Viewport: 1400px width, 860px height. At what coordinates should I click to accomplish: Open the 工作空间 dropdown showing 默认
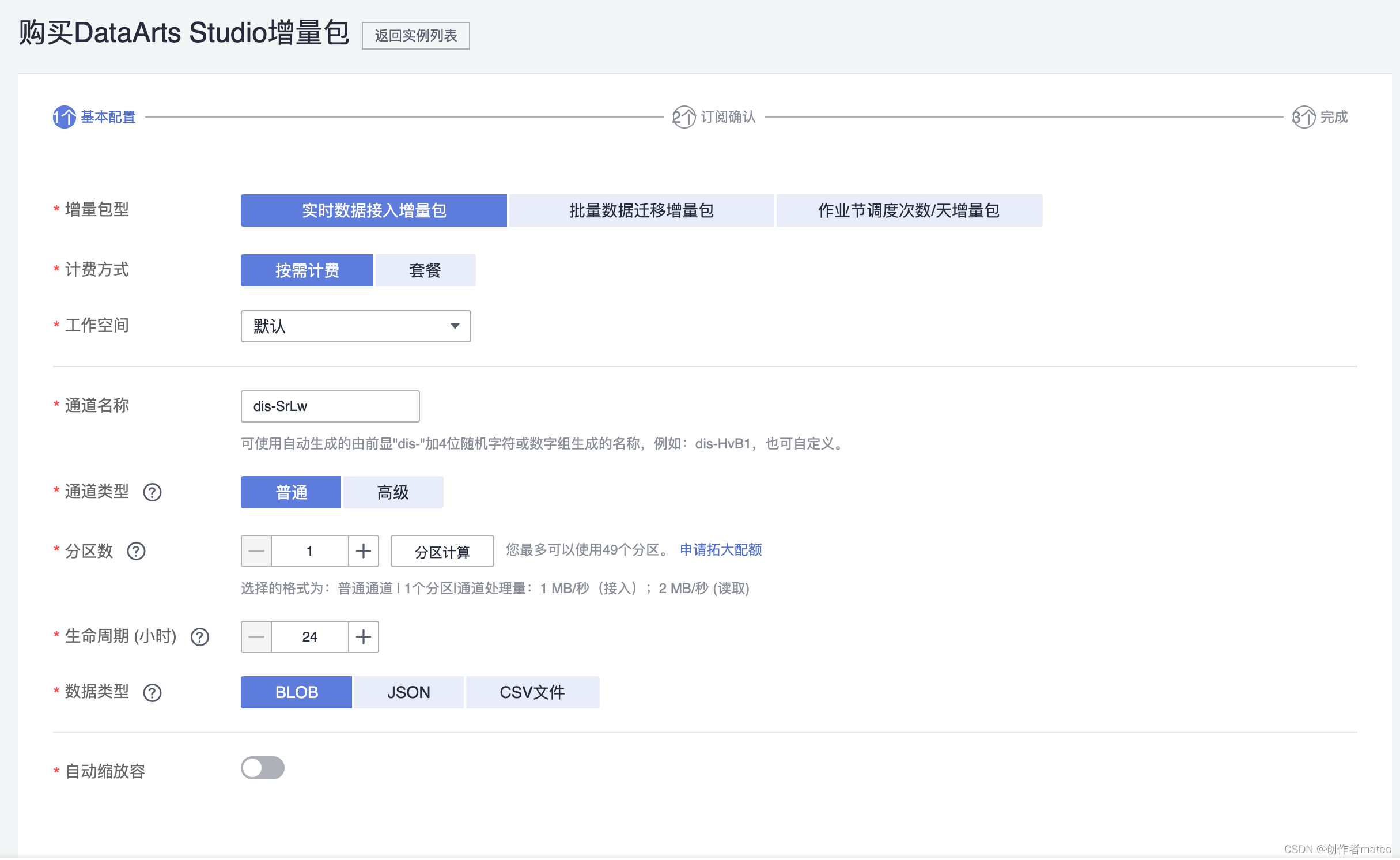[x=355, y=326]
